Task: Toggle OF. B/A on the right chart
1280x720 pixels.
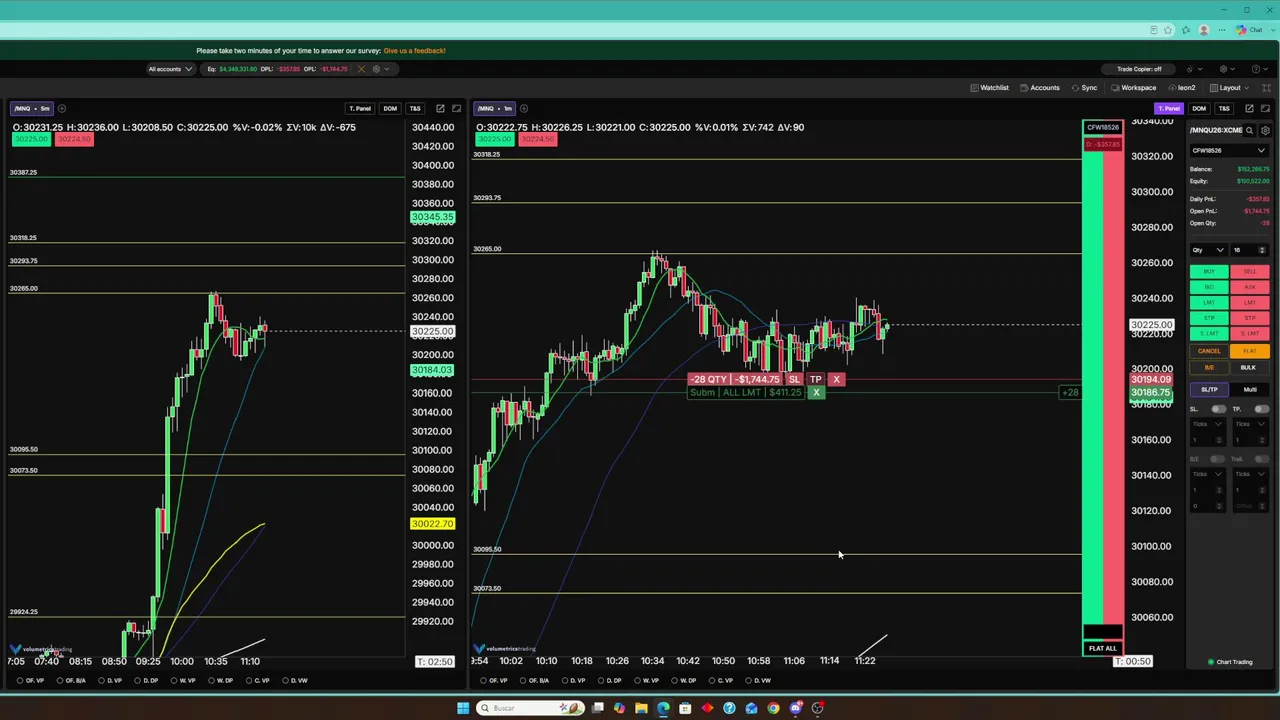Action: (533, 681)
